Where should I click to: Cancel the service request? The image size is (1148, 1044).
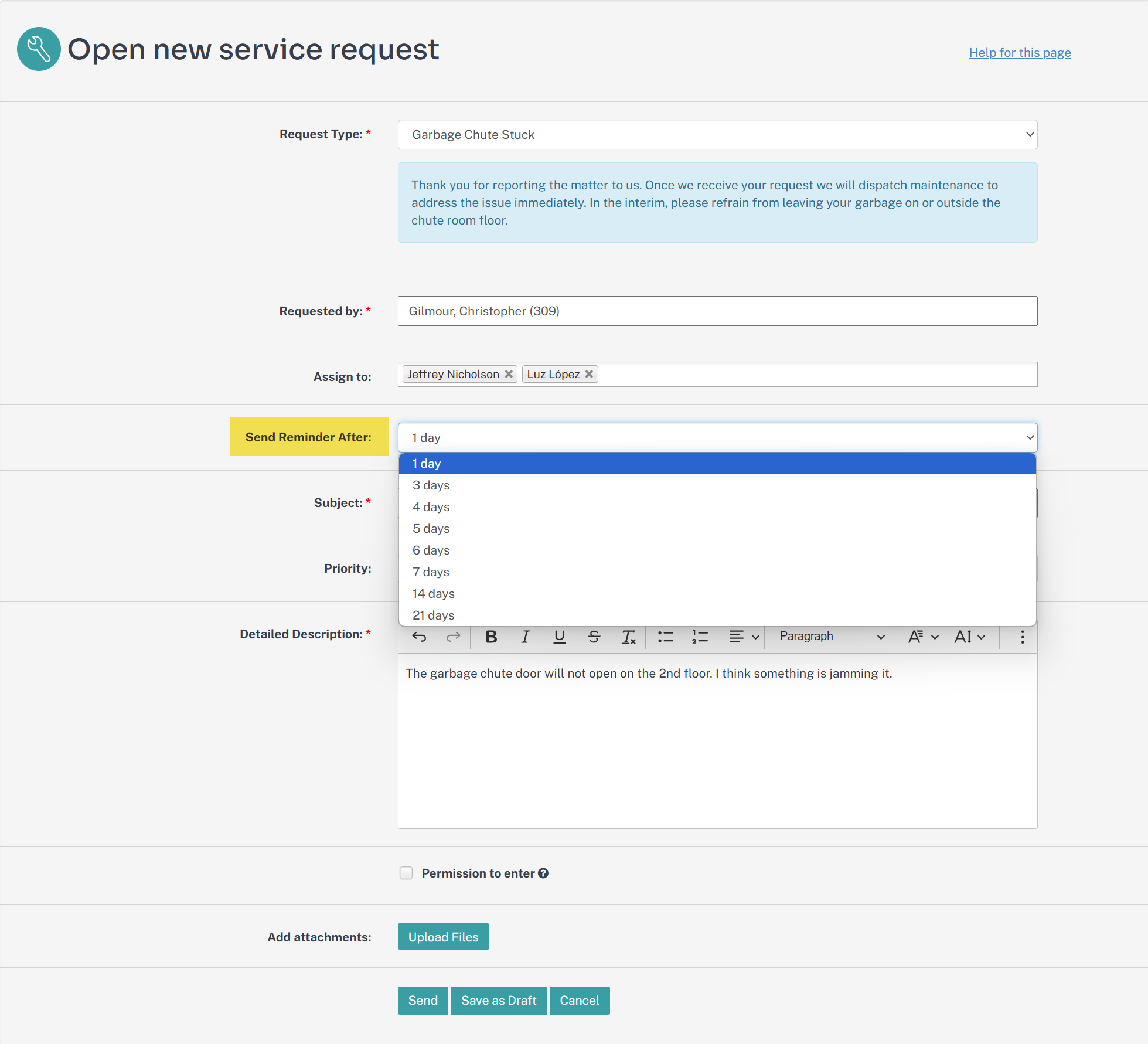[x=579, y=1001]
